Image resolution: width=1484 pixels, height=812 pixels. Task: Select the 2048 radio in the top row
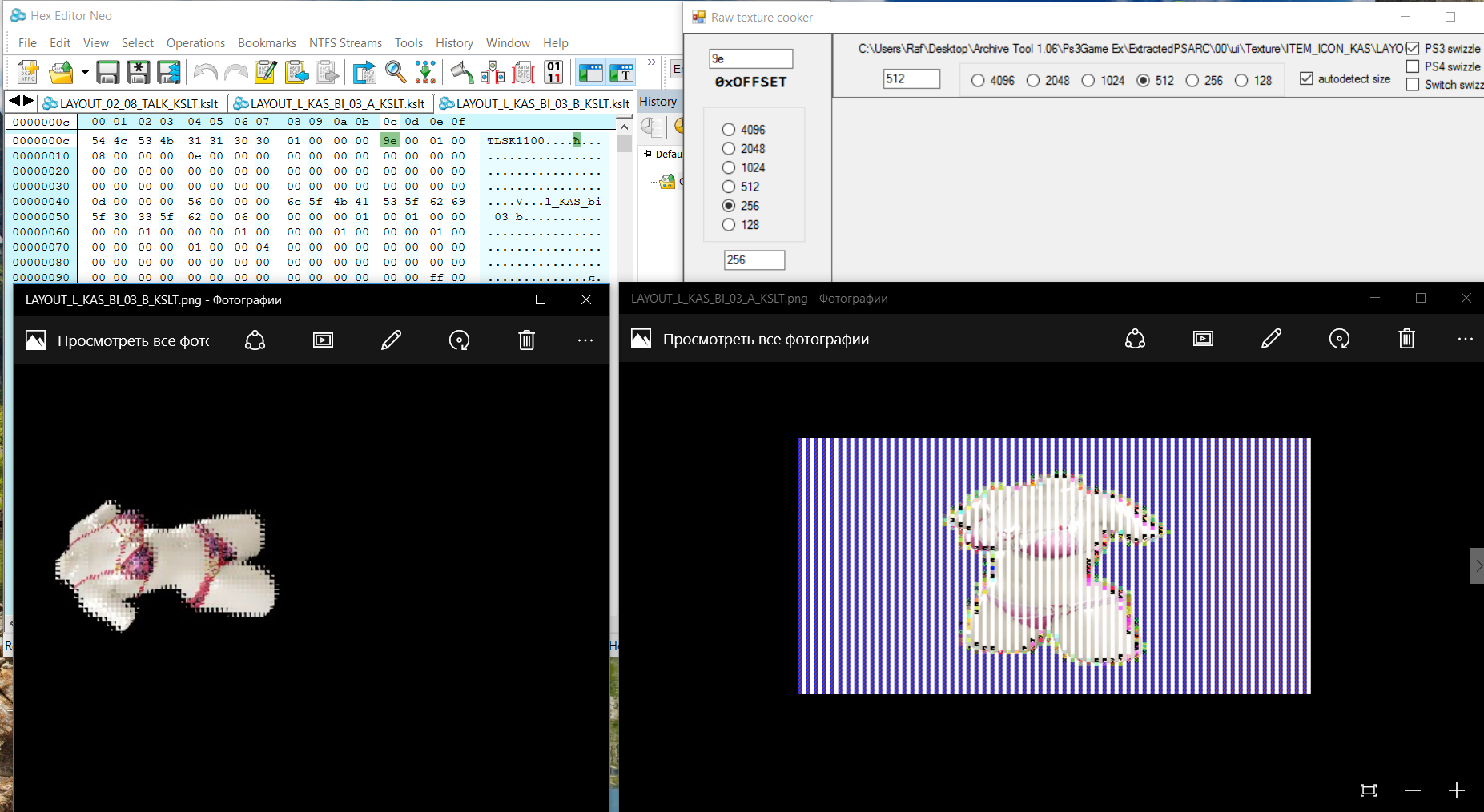[1033, 81]
